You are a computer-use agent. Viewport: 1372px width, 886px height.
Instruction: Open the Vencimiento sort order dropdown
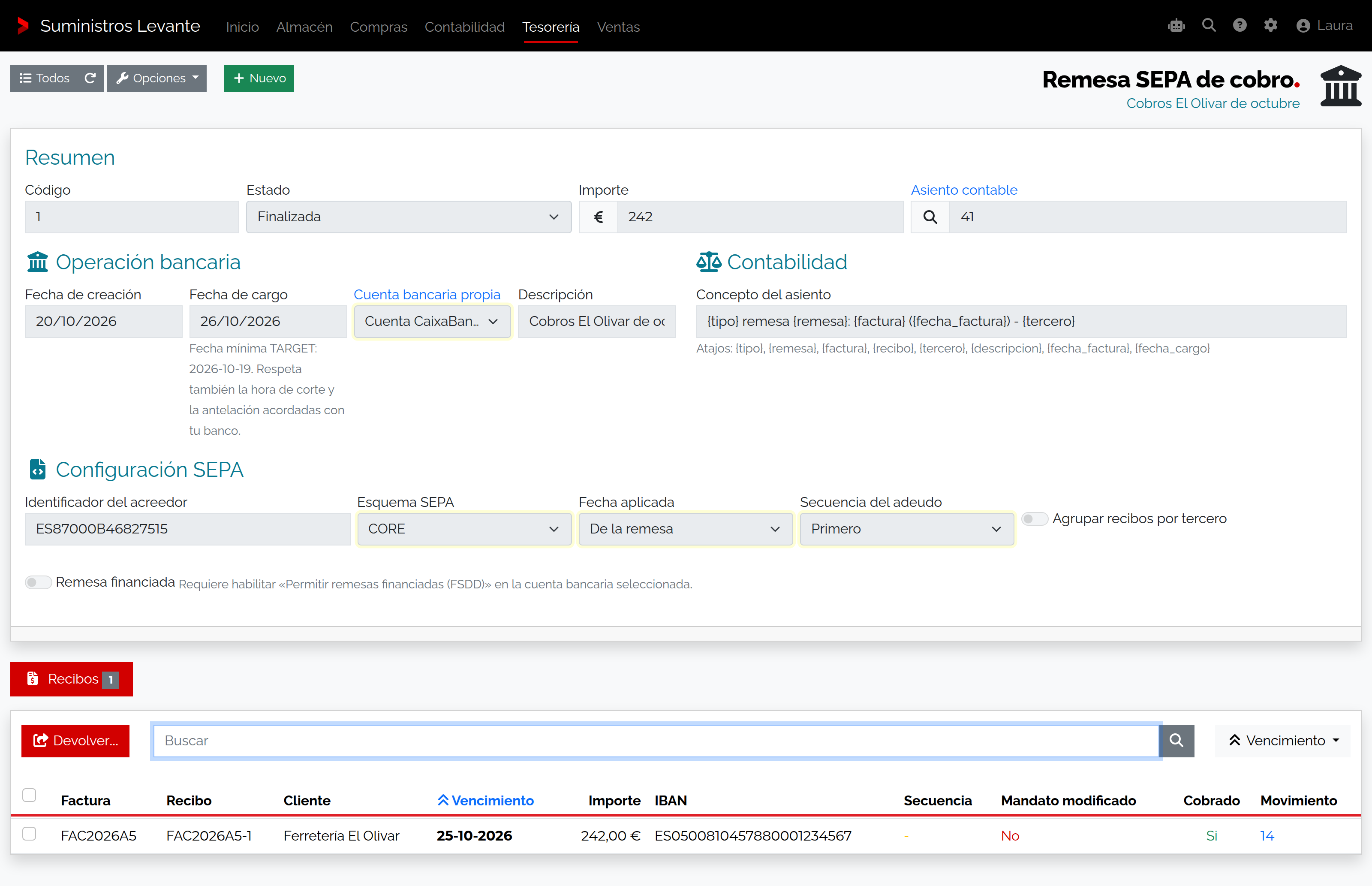point(1283,741)
